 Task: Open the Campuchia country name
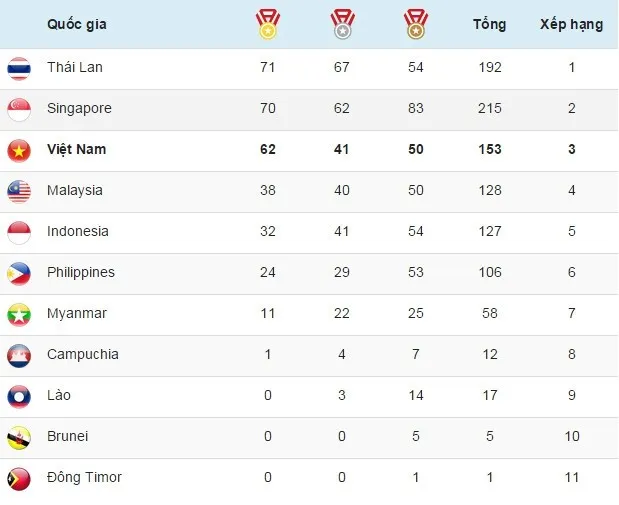pyautogui.click(x=83, y=355)
